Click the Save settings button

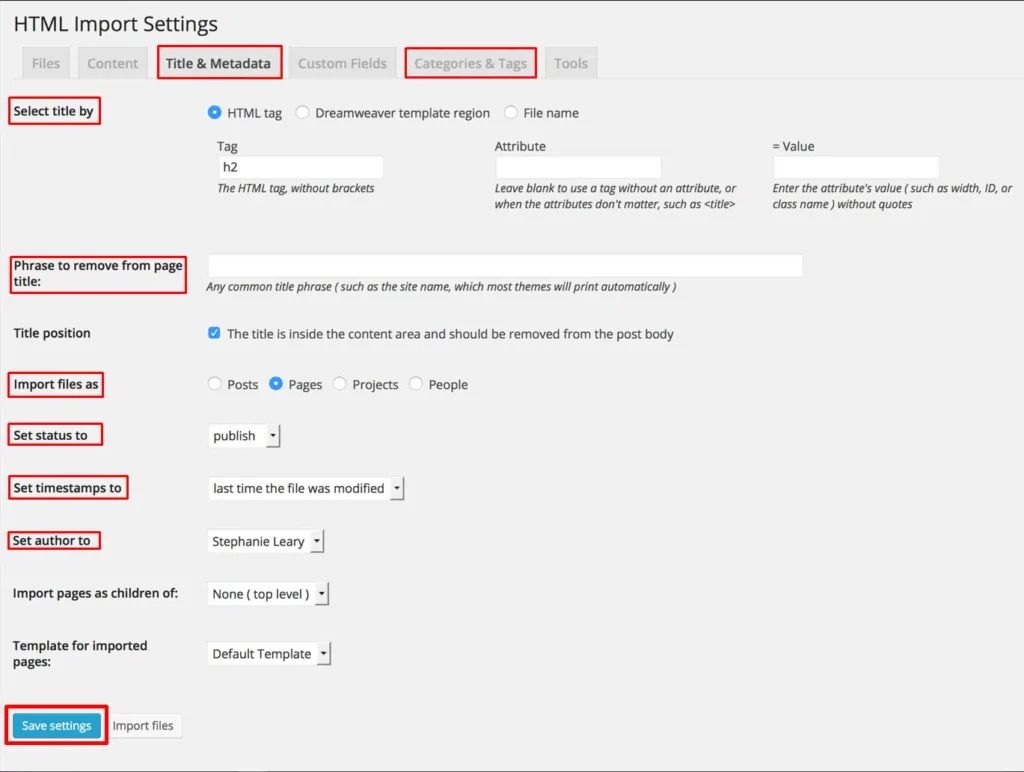pyautogui.click(x=57, y=726)
